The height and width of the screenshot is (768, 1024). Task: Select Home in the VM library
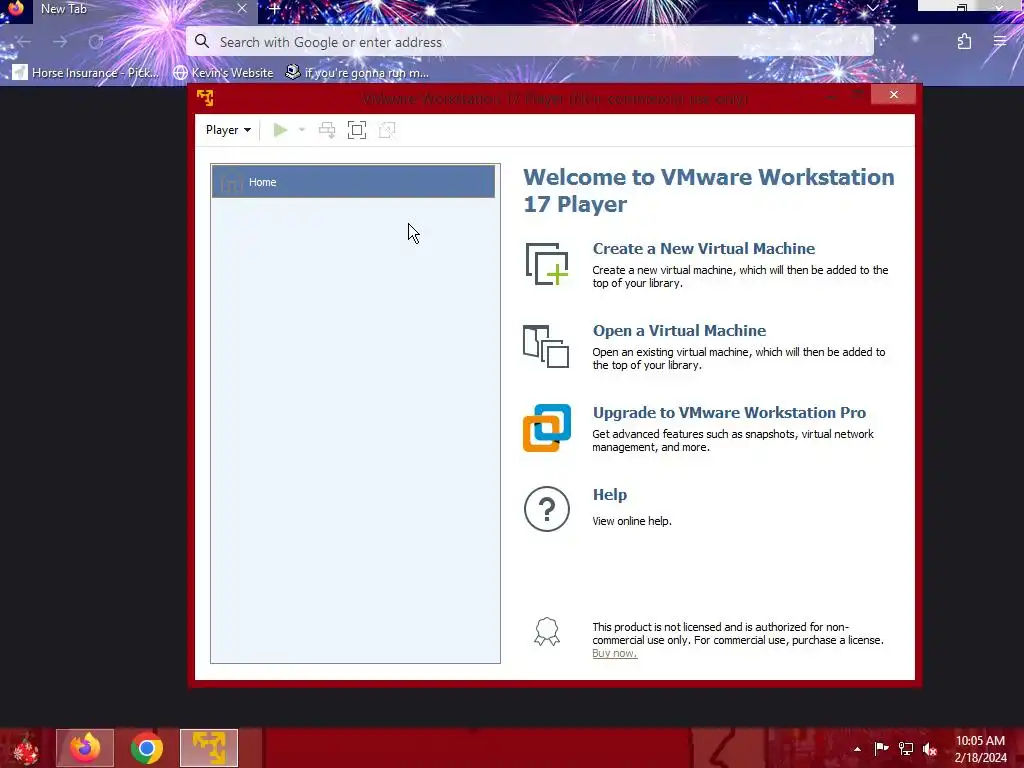coord(353,182)
